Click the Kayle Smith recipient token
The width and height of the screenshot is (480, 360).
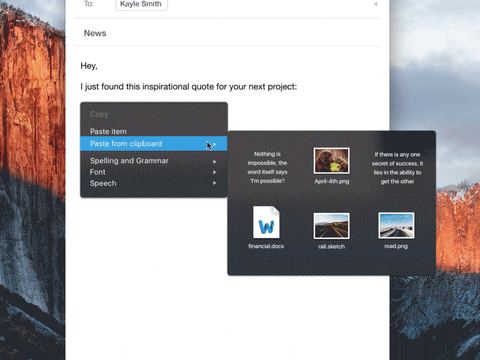tap(141, 4)
